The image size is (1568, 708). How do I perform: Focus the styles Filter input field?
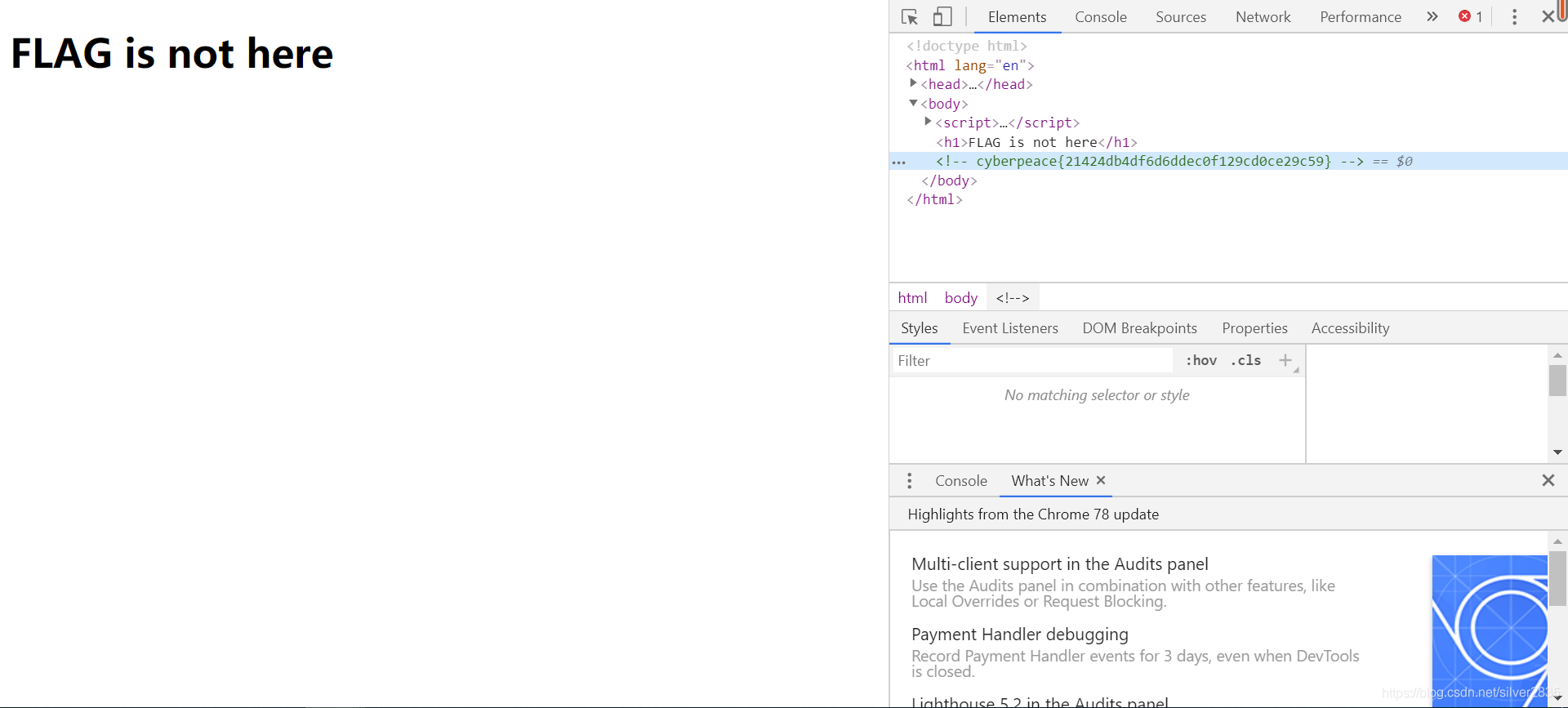(x=1032, y=361)
